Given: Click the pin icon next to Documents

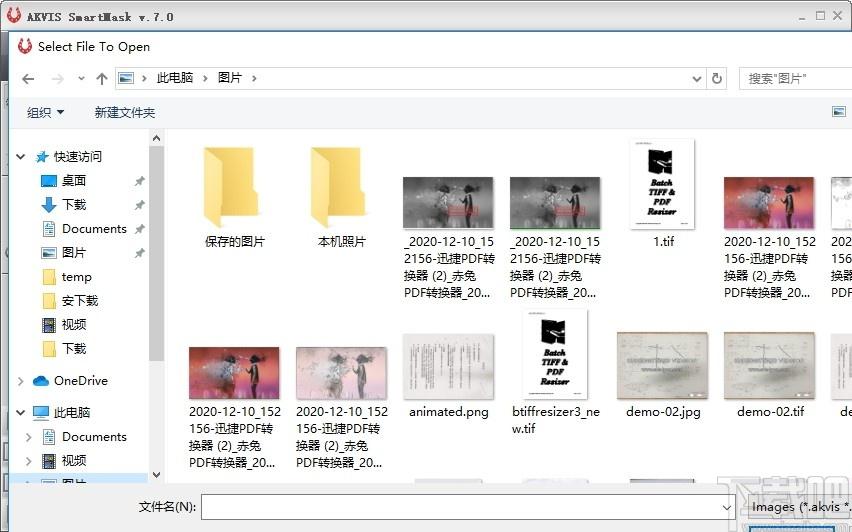Looking at the screenshot, I should point(140,229).
